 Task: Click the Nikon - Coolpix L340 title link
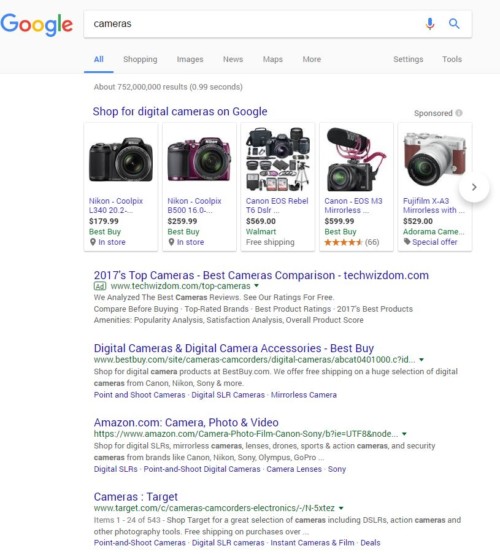(116, 206)
